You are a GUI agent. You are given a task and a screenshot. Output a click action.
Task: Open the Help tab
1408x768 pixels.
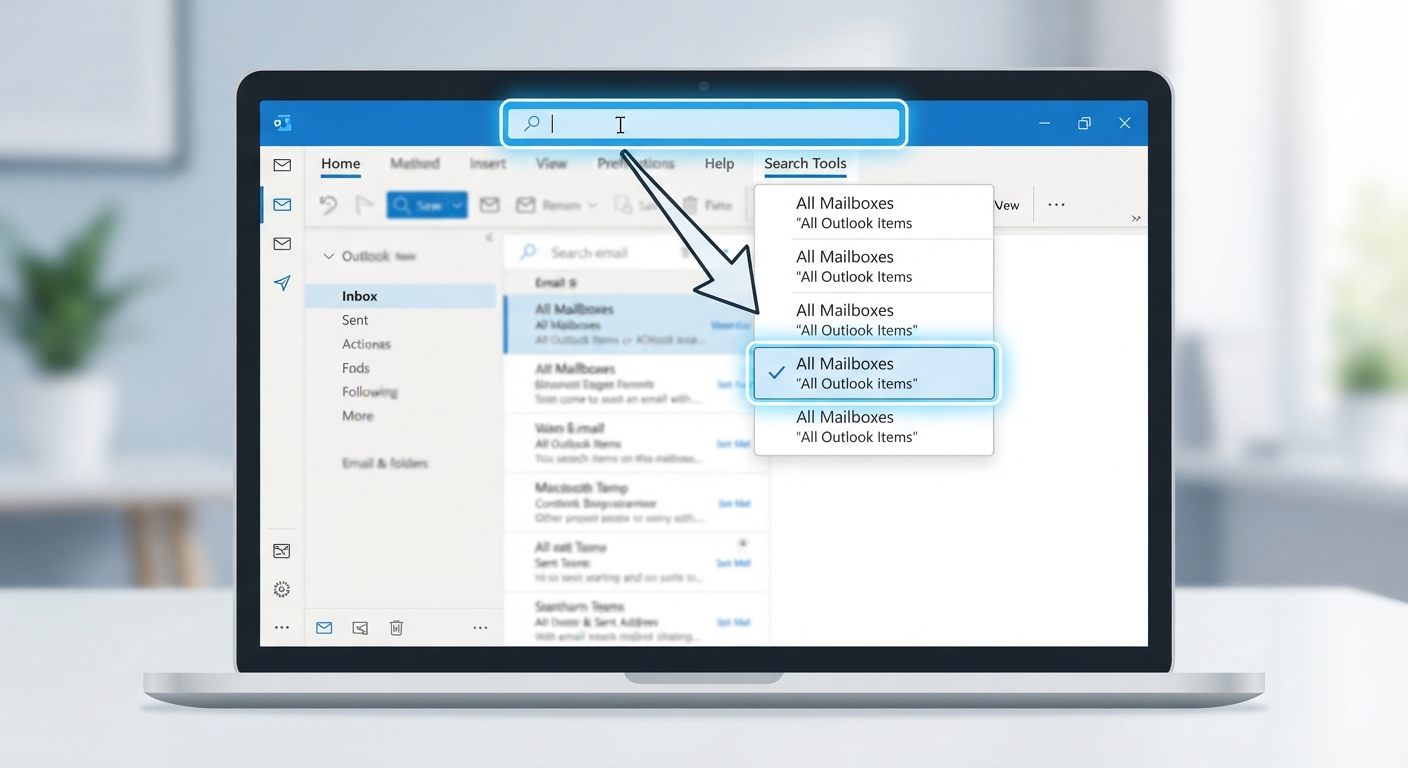pos(719,164)
